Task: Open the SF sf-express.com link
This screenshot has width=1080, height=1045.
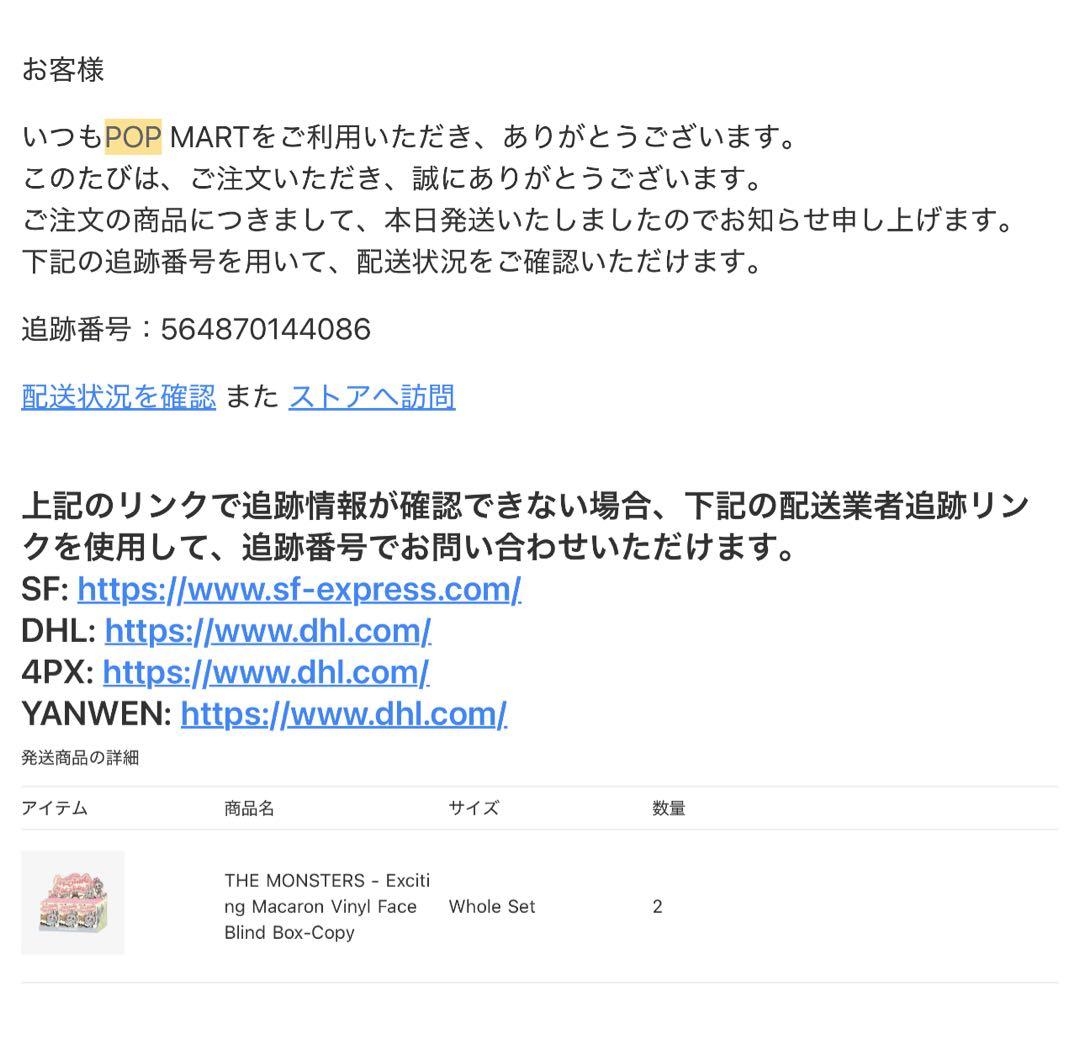Action: (299, 590)
